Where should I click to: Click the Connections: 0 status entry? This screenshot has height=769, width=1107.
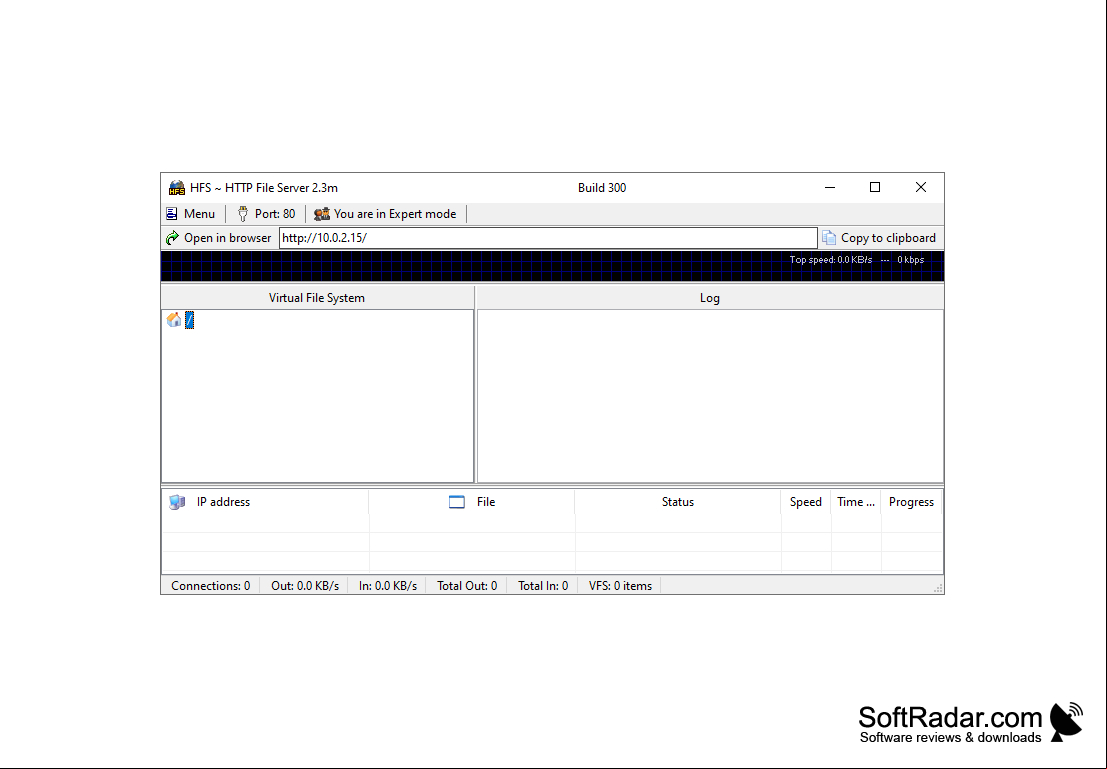pos(210,586)
